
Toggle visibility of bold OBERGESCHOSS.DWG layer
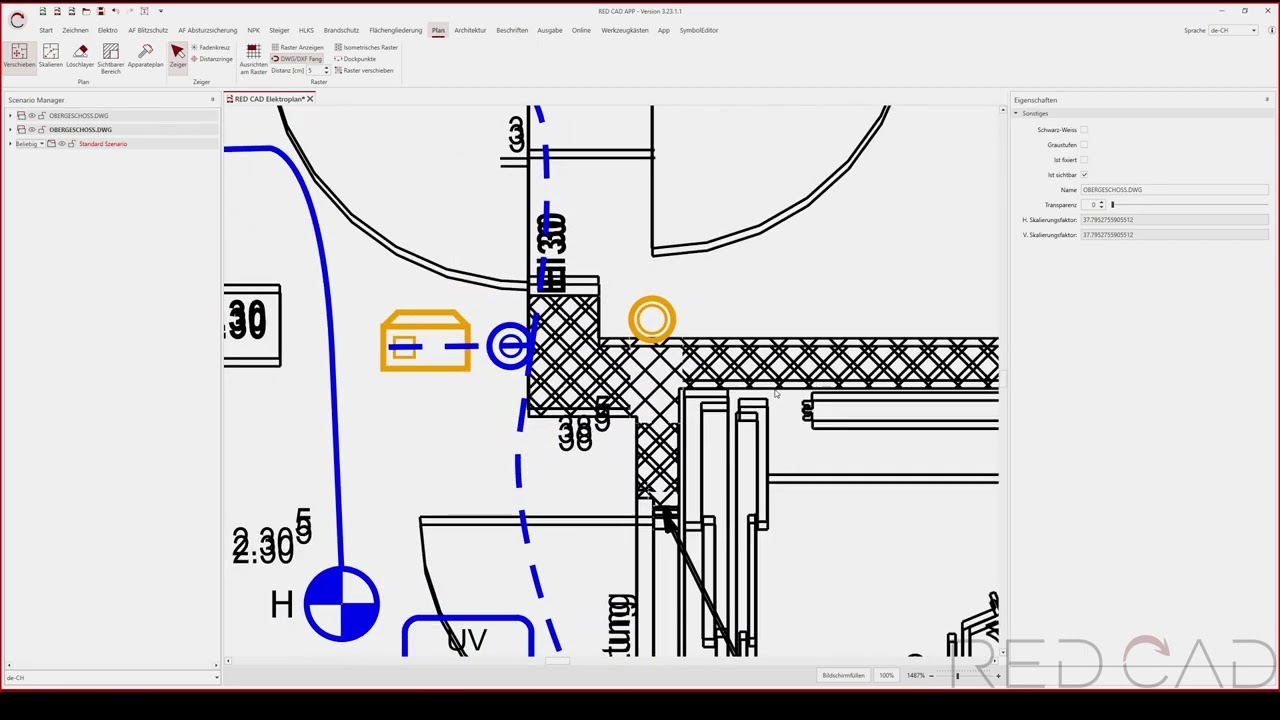pos(32,129)
